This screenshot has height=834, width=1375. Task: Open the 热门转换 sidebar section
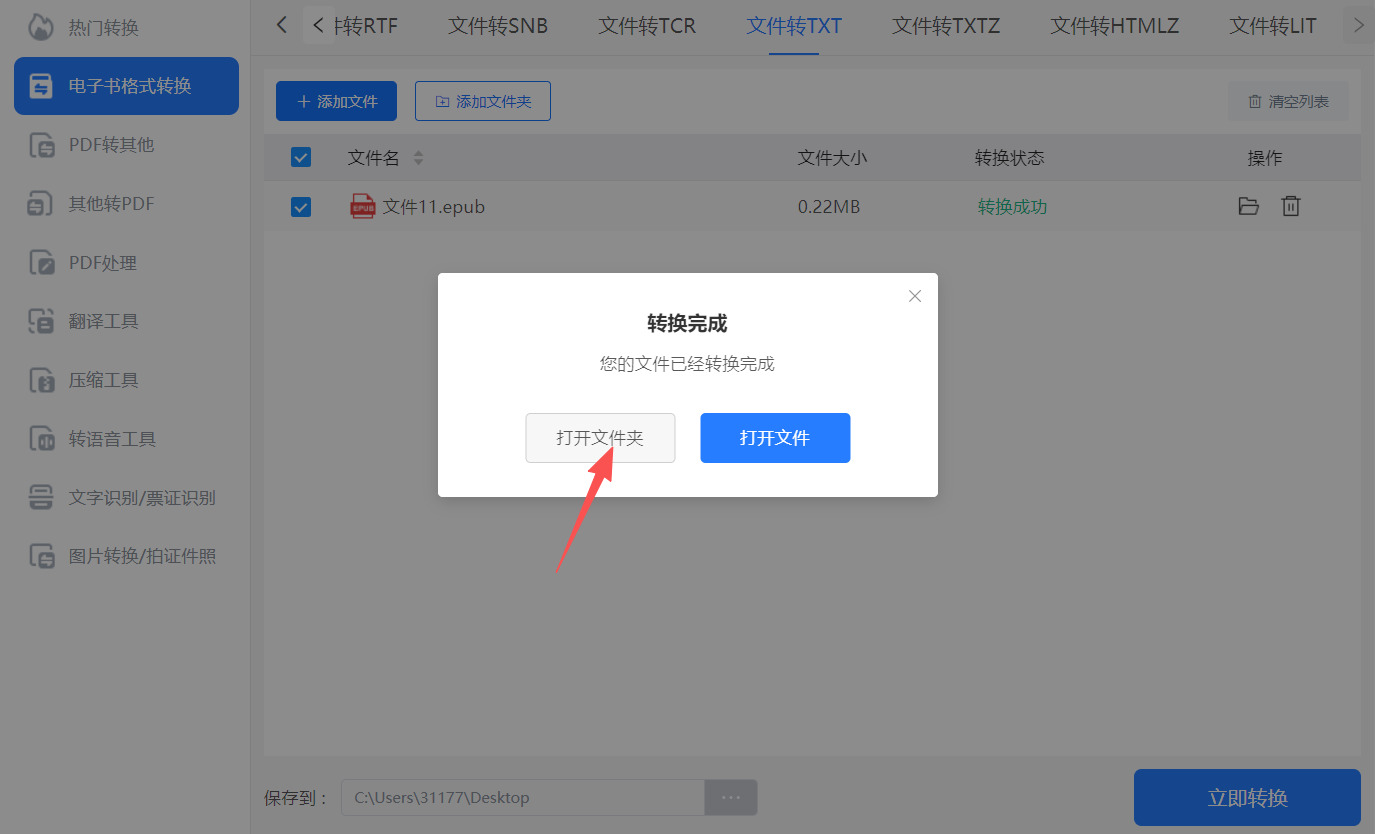(126, 27)
